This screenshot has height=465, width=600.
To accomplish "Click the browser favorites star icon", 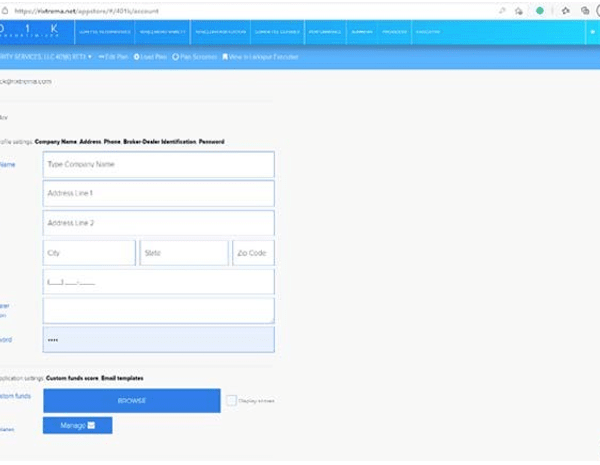I will coord(517,10).
